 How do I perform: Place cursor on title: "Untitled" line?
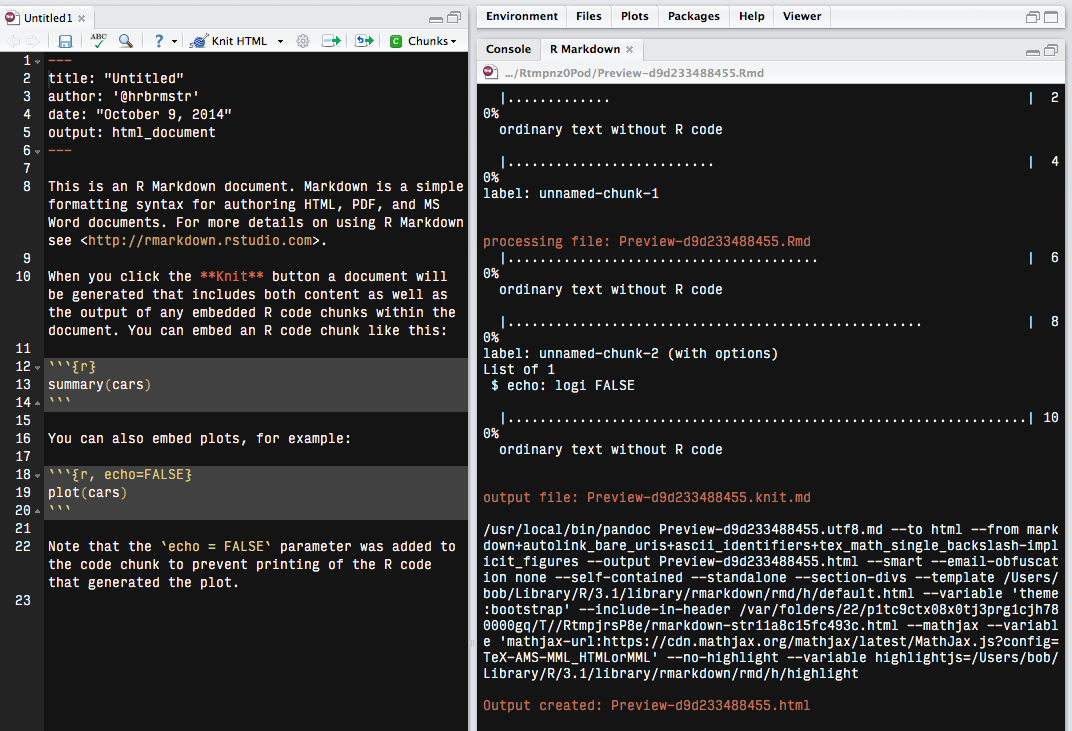[116, 79]
